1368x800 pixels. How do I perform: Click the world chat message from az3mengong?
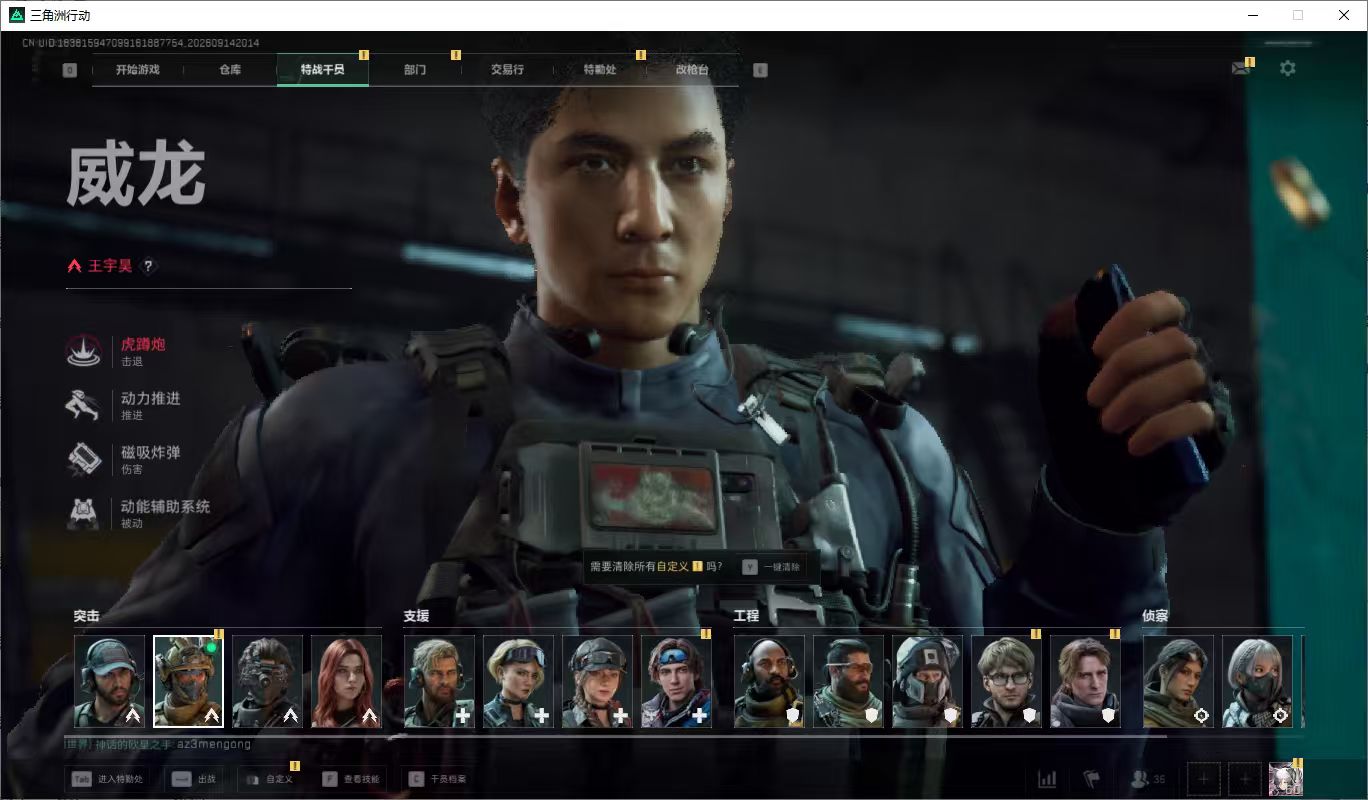pyautogui.click(x=159, y=745)
